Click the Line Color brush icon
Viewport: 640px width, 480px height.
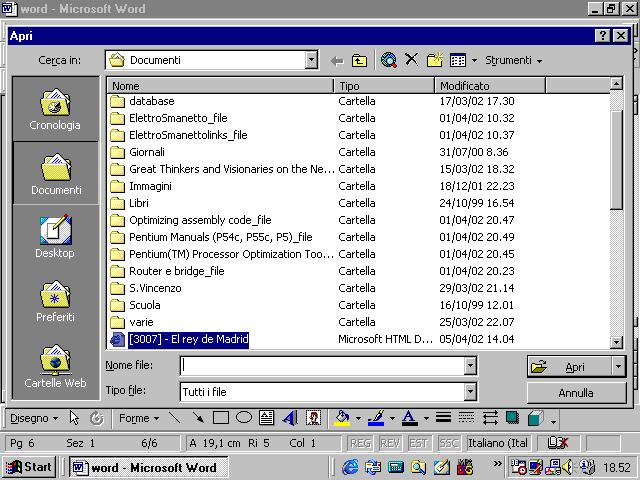[376, 418]
